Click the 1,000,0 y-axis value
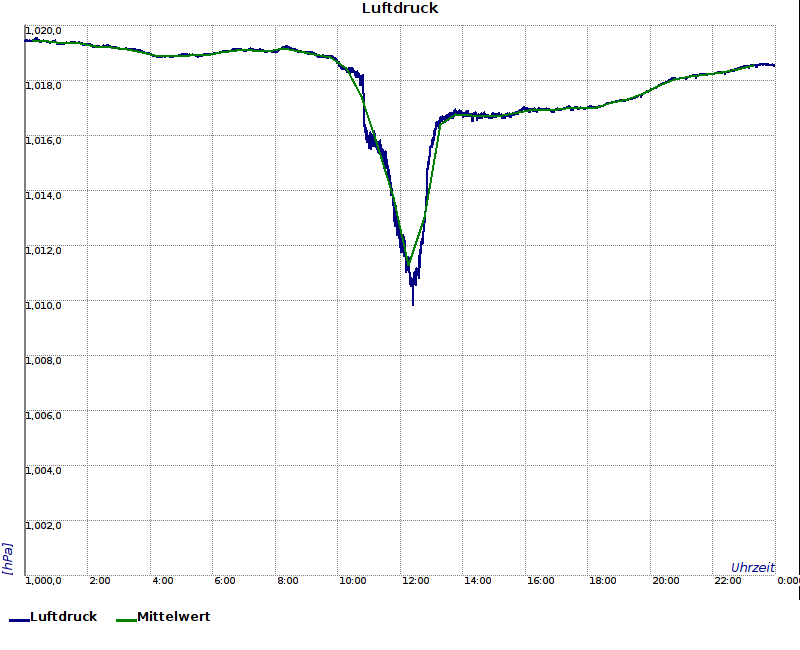Image resolution: width=800 pixels, height=650 pixels. 43,581
